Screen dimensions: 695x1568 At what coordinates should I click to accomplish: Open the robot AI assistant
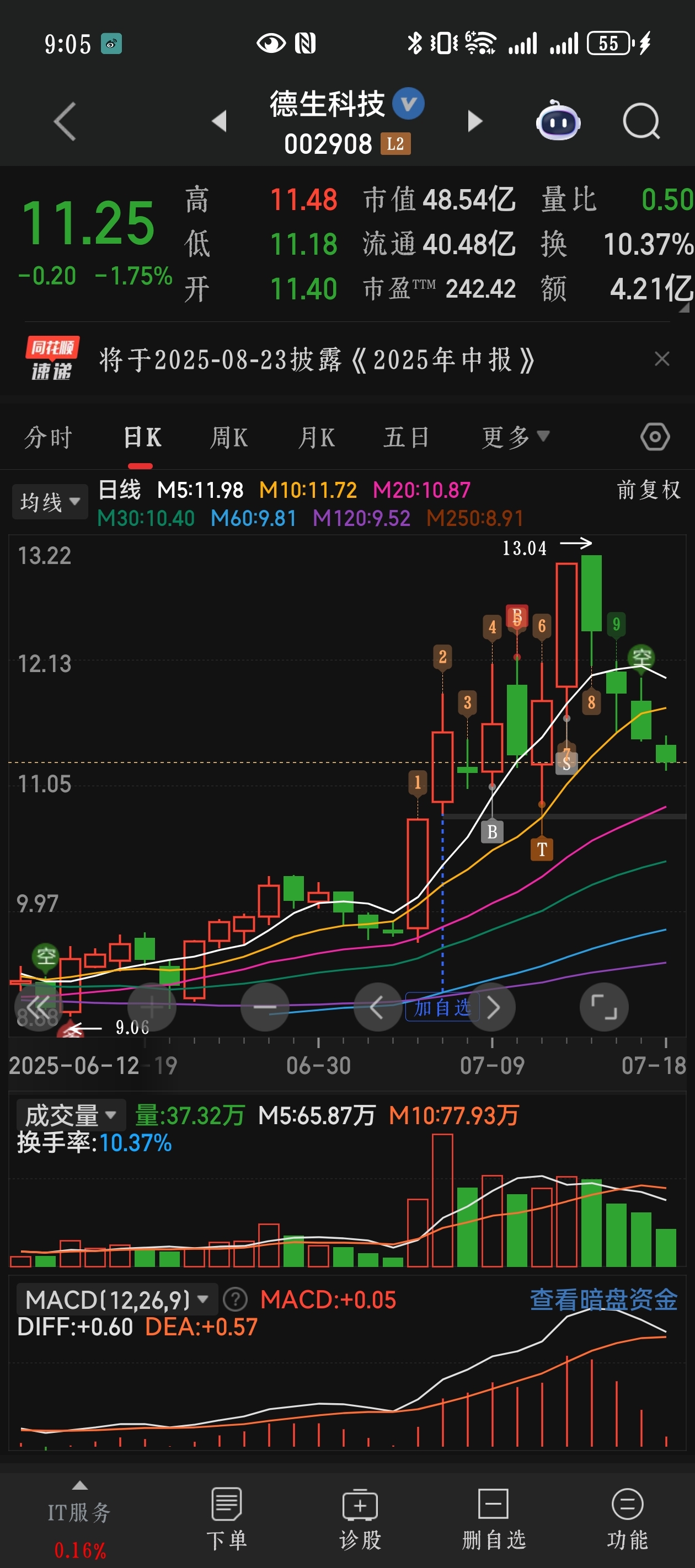(558, 121)
